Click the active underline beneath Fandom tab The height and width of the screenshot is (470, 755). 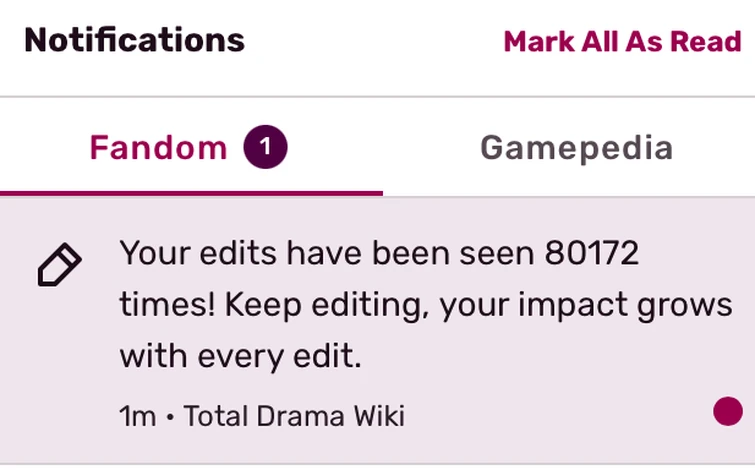[191, 192]
